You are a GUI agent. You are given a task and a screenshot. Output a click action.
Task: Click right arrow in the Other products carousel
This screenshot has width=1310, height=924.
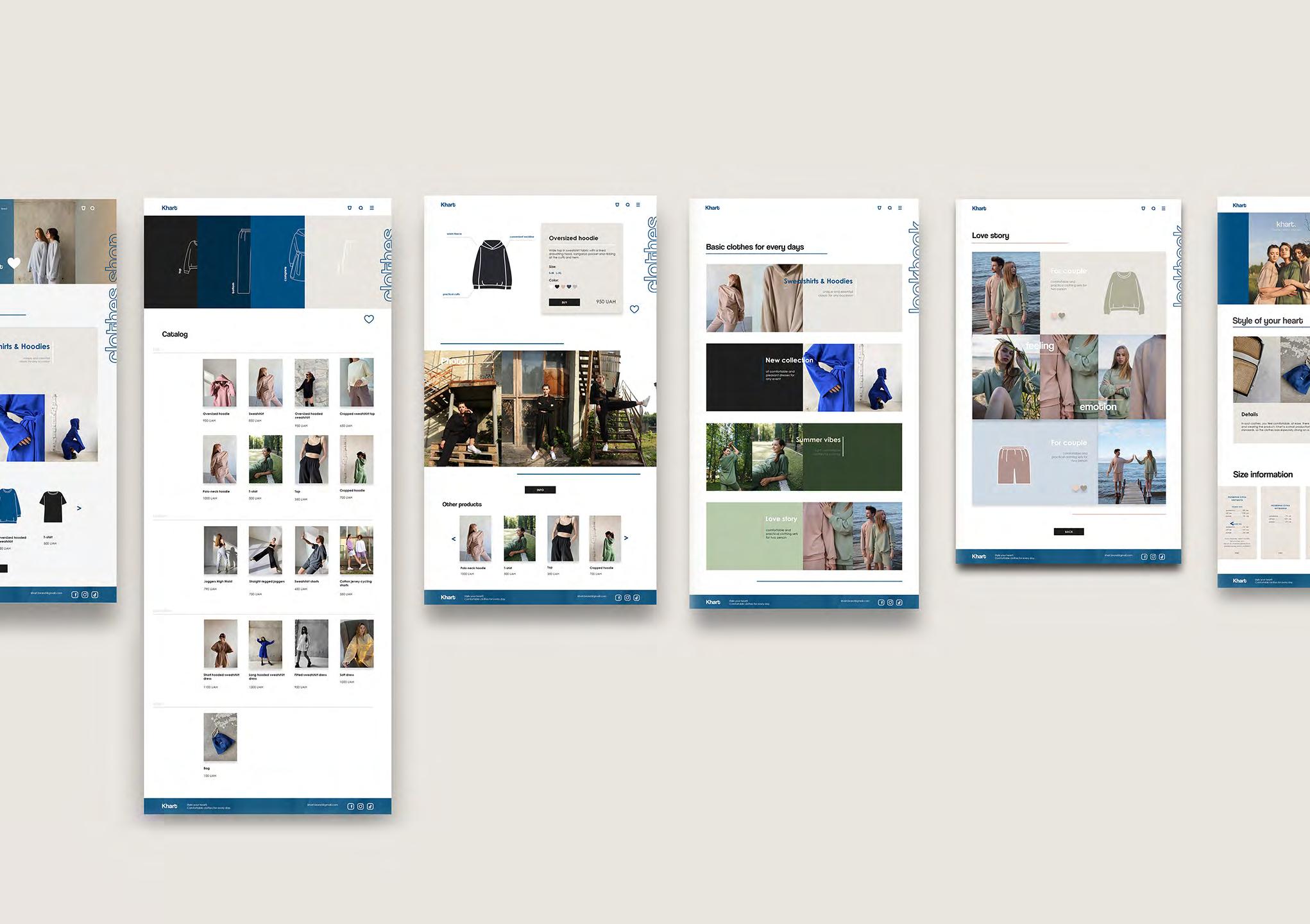[626, 538]
